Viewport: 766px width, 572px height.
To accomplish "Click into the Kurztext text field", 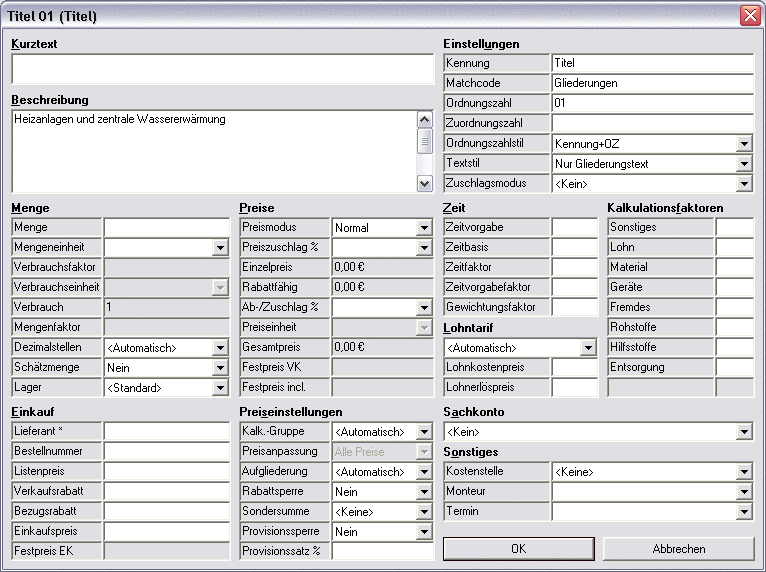I will point(223,69).
